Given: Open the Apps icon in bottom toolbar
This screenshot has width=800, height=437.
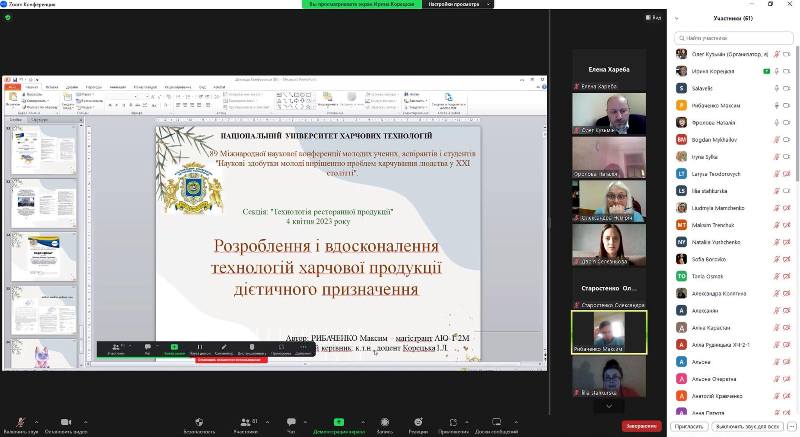Looking at the screenshot, I should pyautogui.click(x=453, y=422).
